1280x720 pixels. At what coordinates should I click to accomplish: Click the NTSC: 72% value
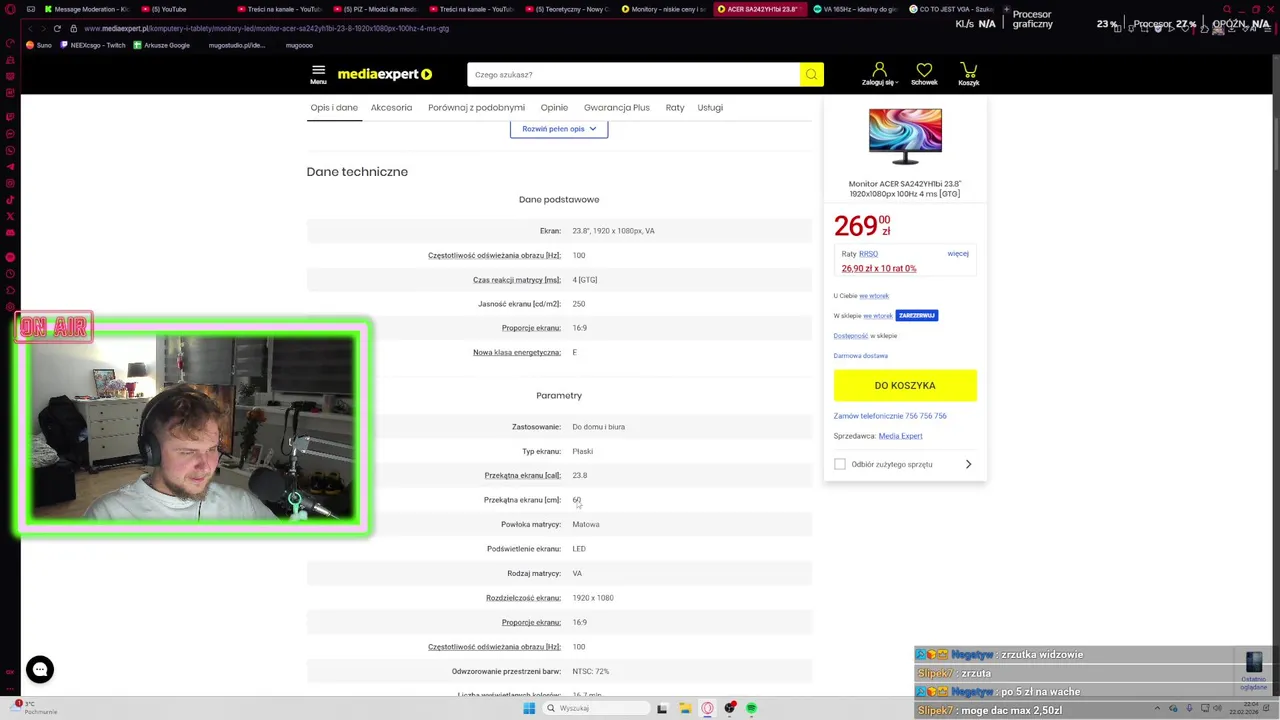coord(591,671)
